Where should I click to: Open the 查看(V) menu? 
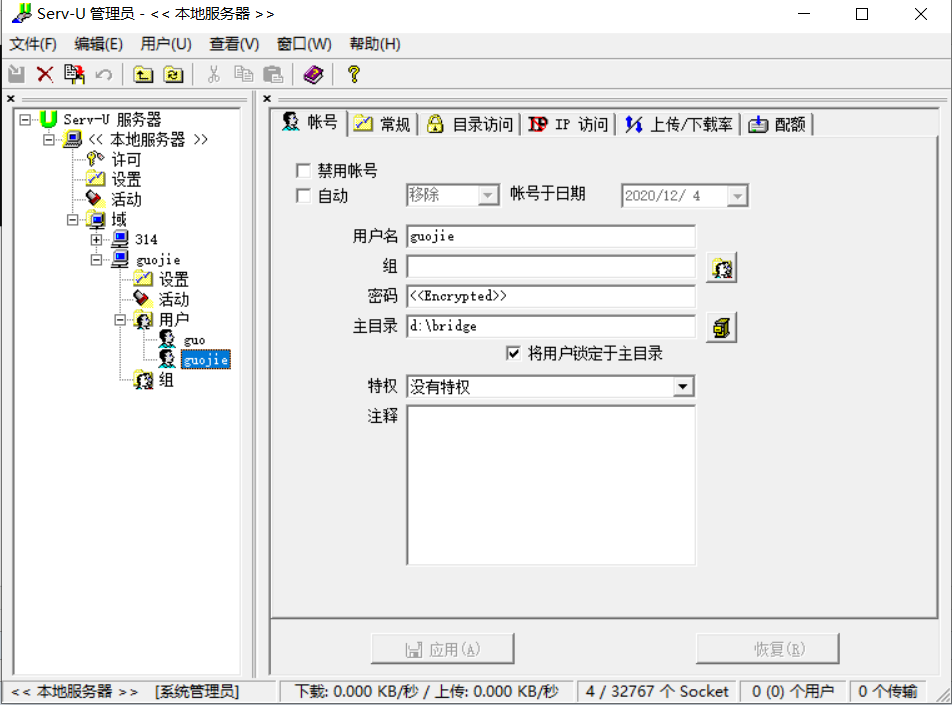pos(234,44)
